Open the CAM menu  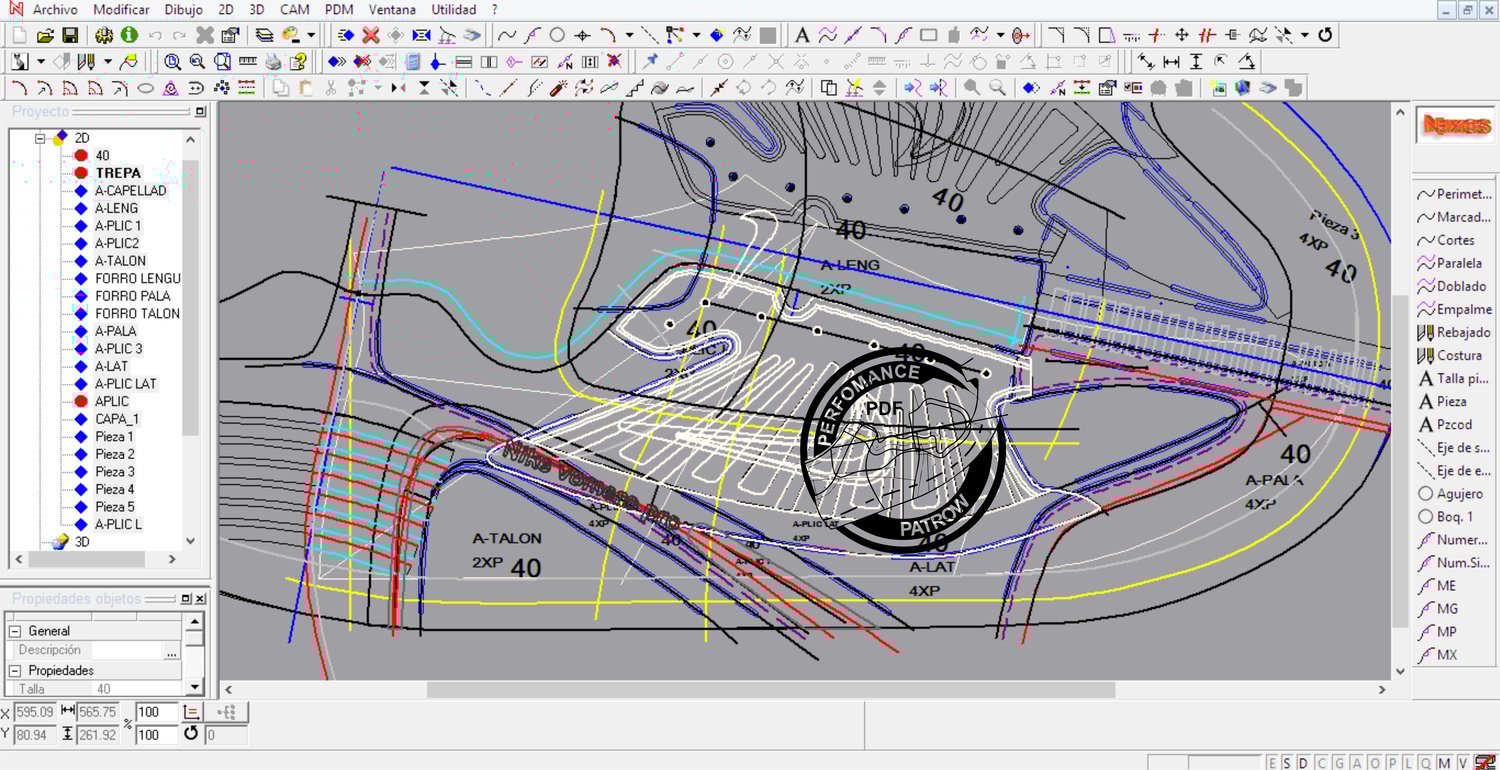(294, 10)
